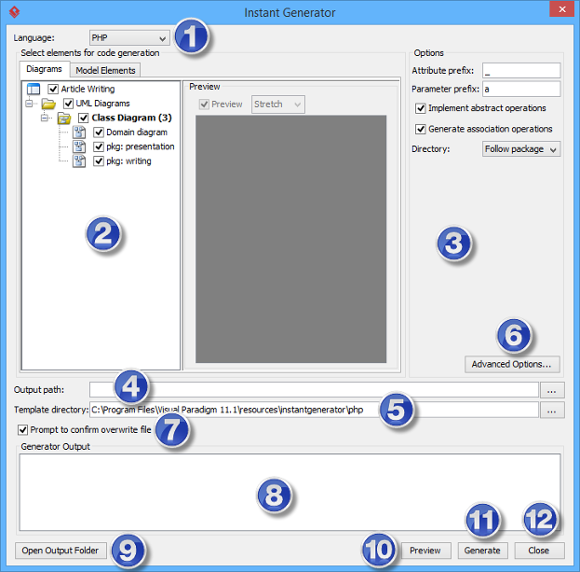This screenshot has width=580, height=572.
Task: Click the Article Writing project icon
Action: point(33,89)
